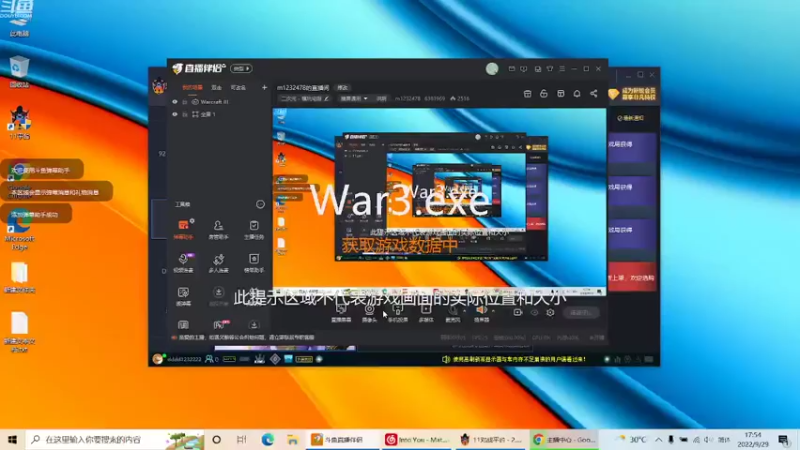The height and width of the screenshot is (450, 800).
Task: Click the user avatar in companion title bar
Action: click(x=492, y=69)
